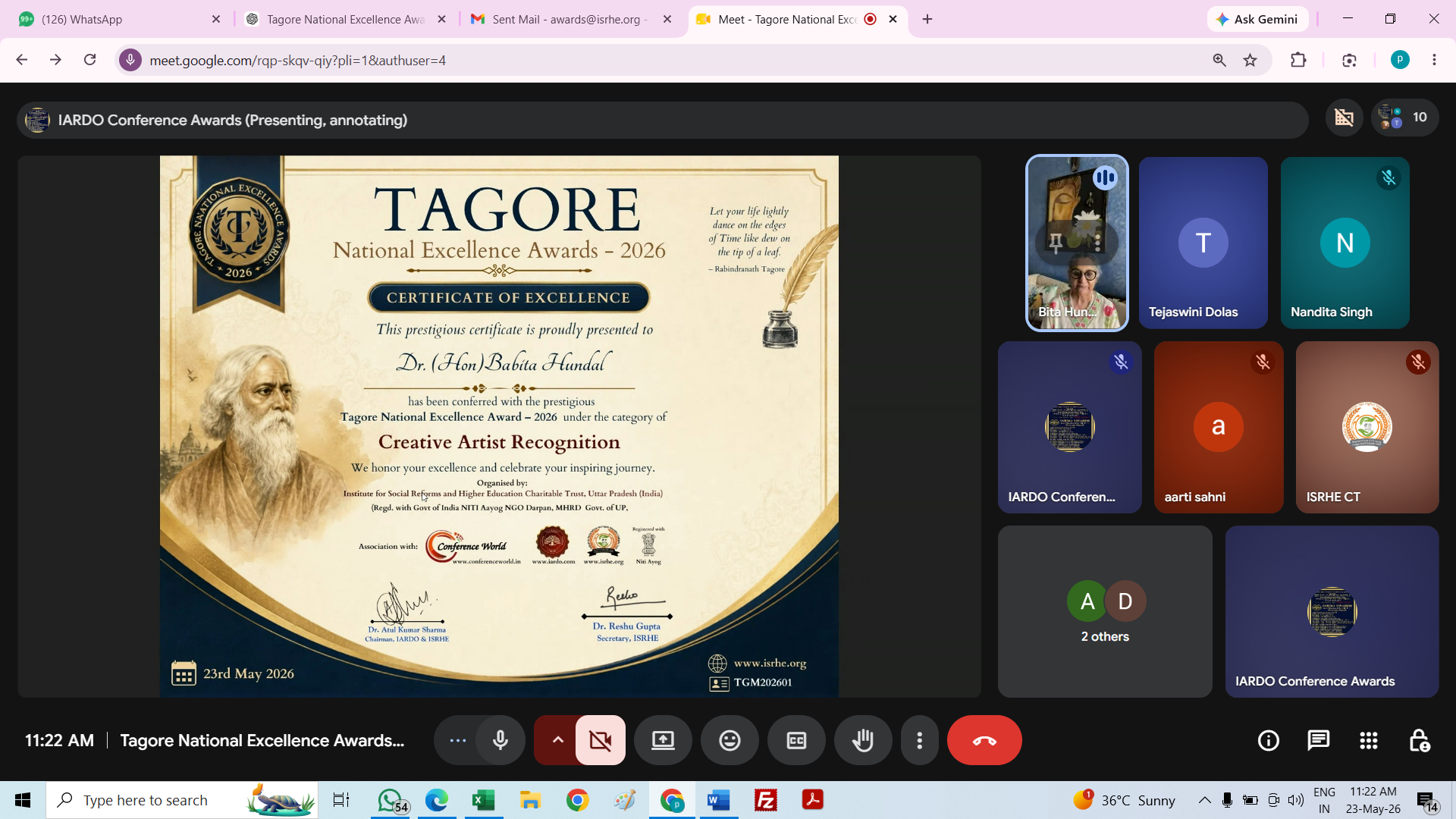Open the Windows Start menu
1456x819 pixels.
coord(23,800)
